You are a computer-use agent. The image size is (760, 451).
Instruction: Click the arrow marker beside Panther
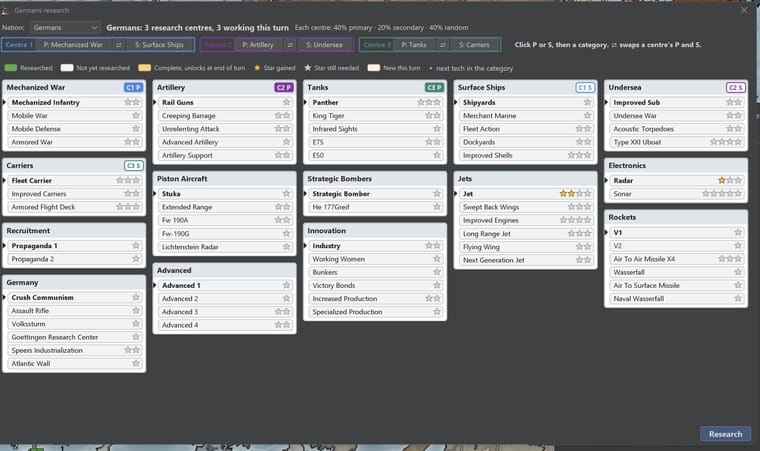[306, 102]
